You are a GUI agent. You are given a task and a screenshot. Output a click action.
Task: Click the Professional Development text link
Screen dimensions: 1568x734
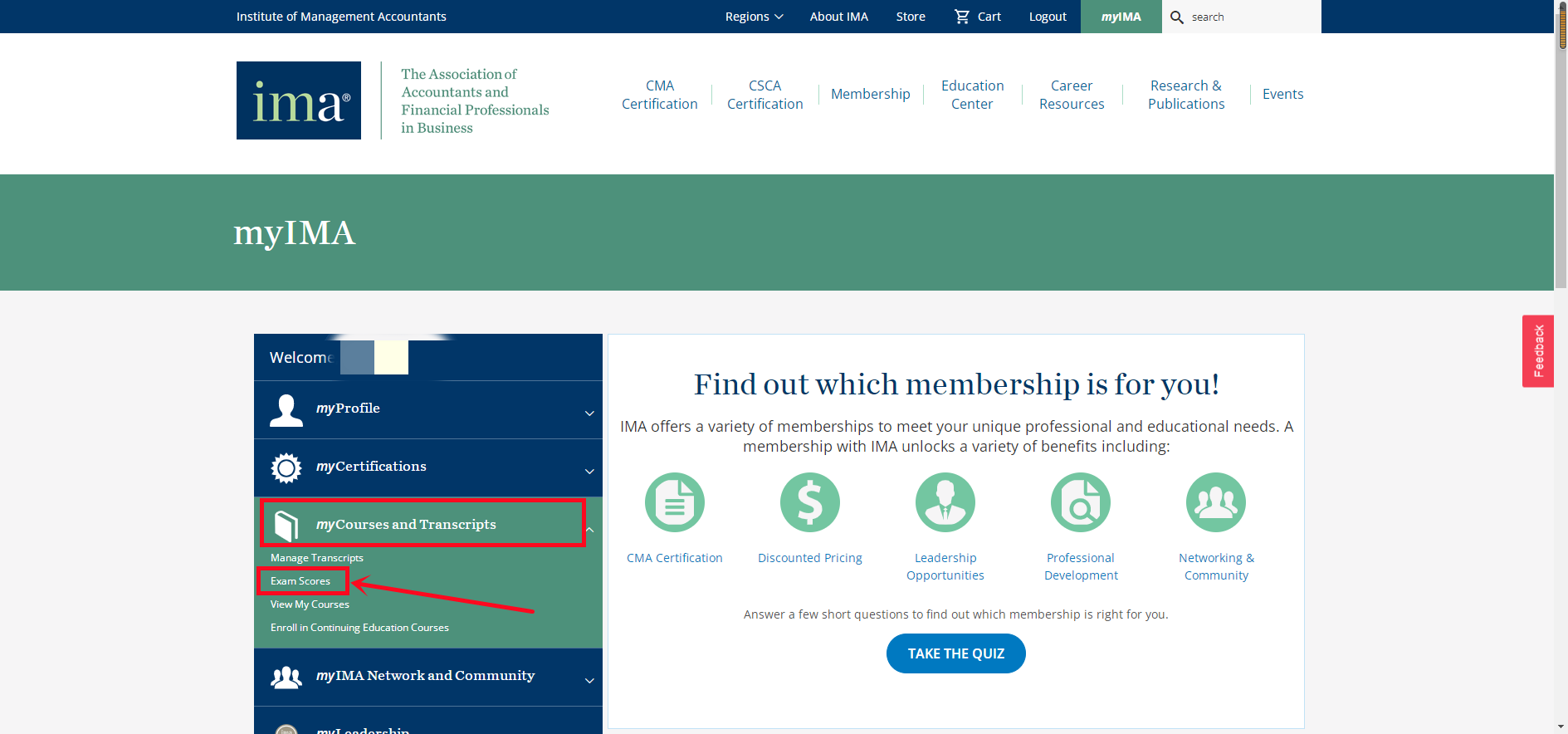(x=1081, y=566)
